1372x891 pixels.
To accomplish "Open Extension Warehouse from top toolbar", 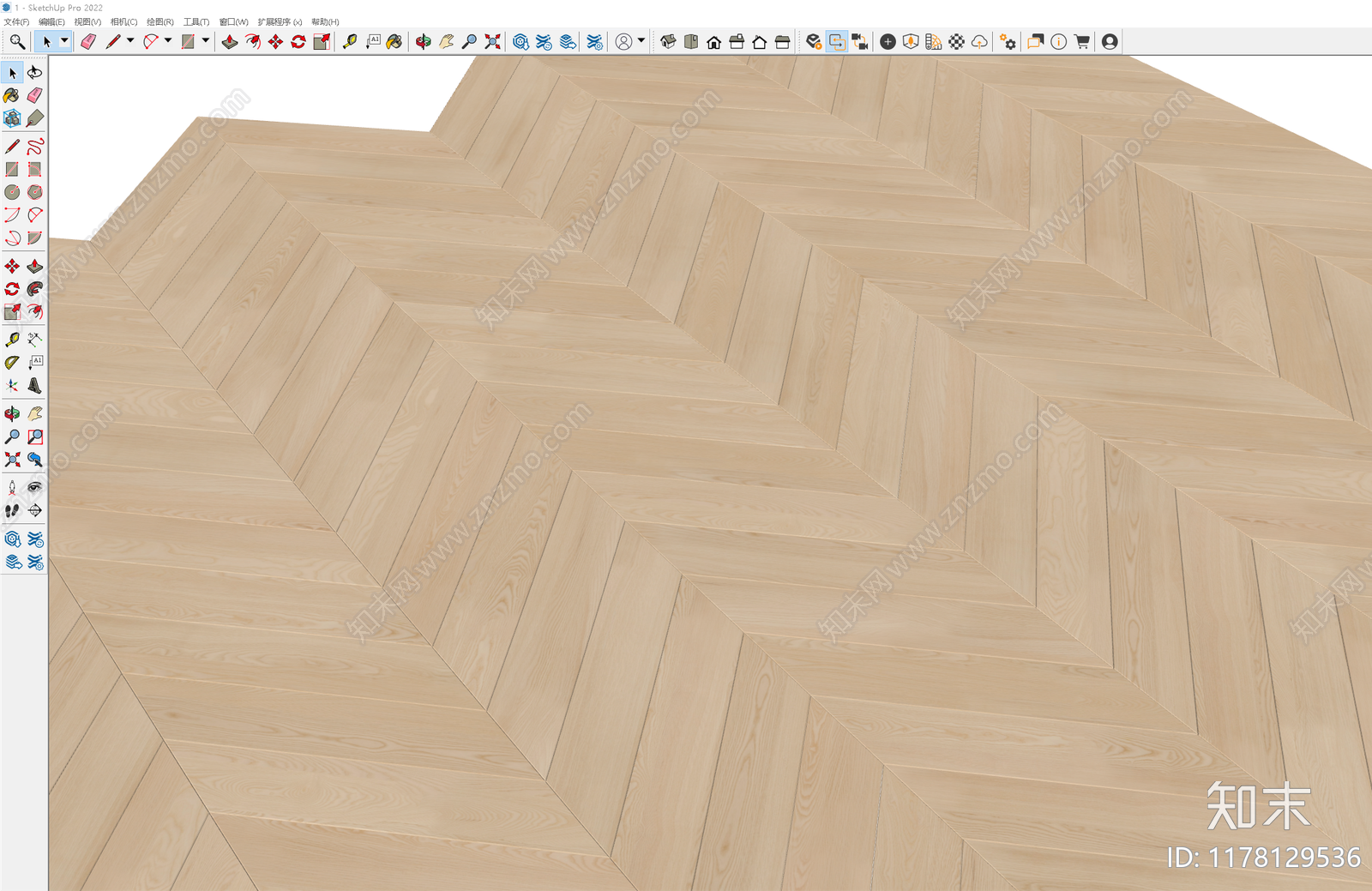I will tap(544, 41).
